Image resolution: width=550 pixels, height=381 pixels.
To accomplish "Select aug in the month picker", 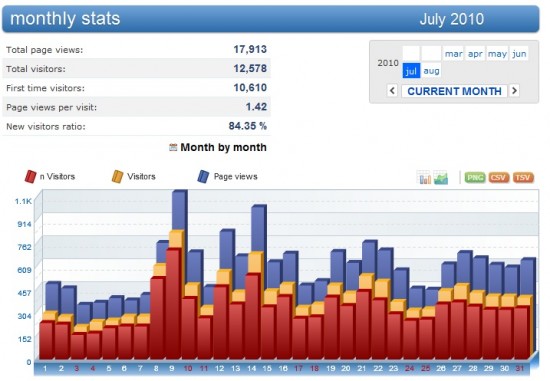I will (431, 71).
